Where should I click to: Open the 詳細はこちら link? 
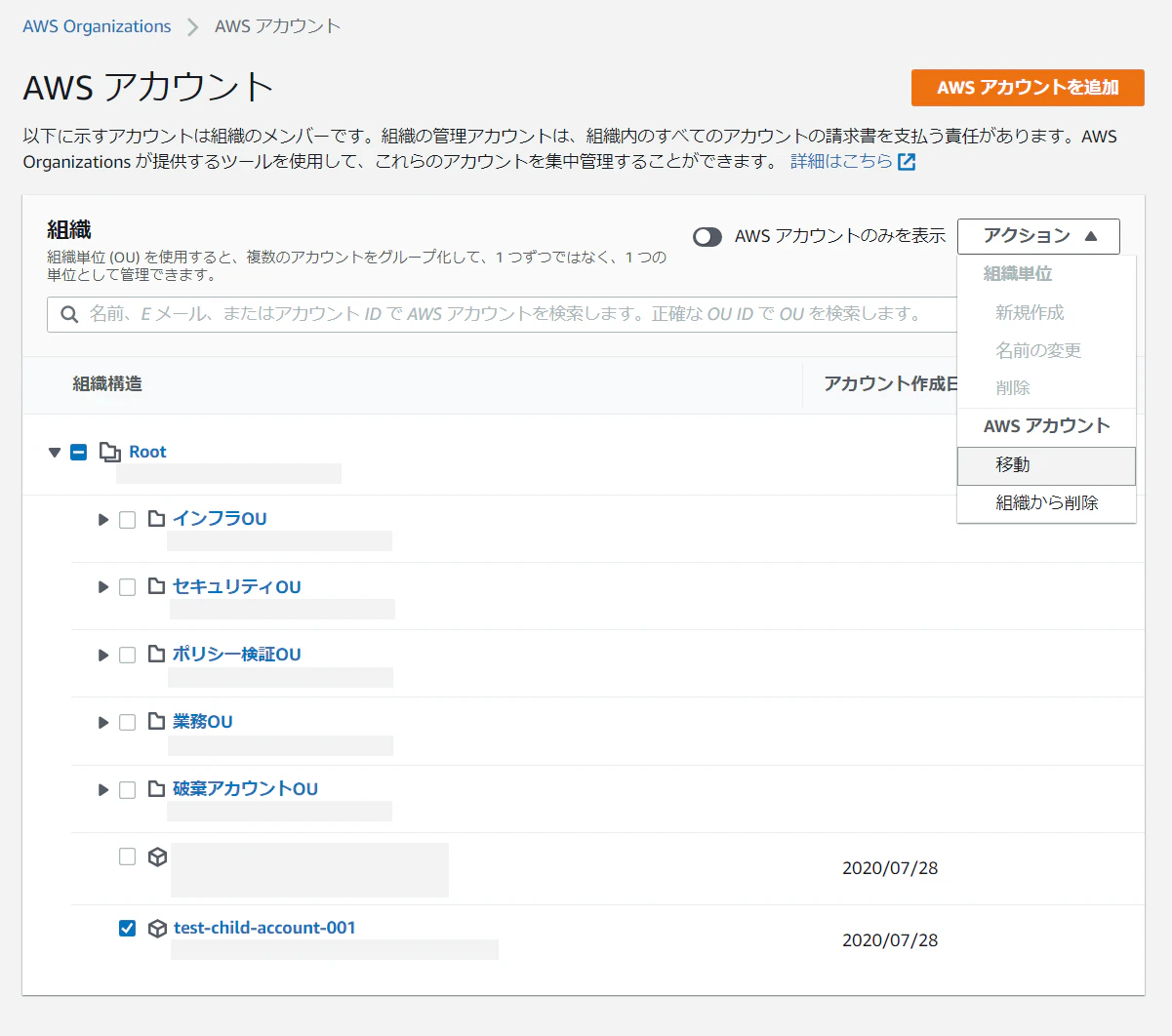pos(841,161)
